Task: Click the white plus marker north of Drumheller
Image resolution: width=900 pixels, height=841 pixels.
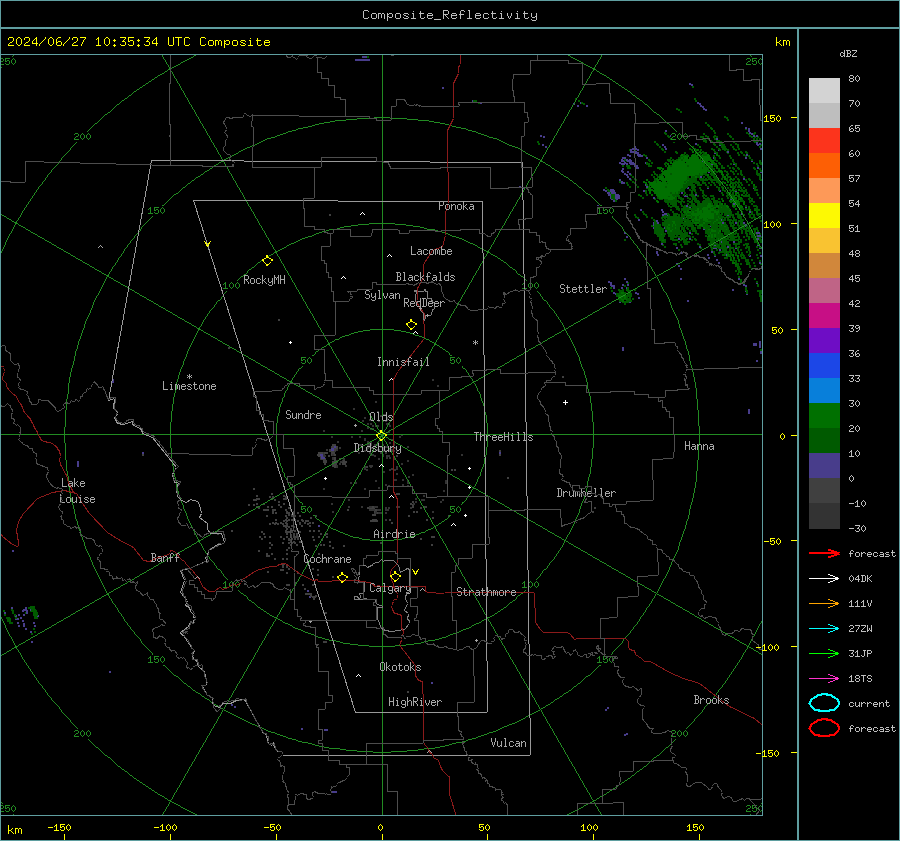Action: 565,402
